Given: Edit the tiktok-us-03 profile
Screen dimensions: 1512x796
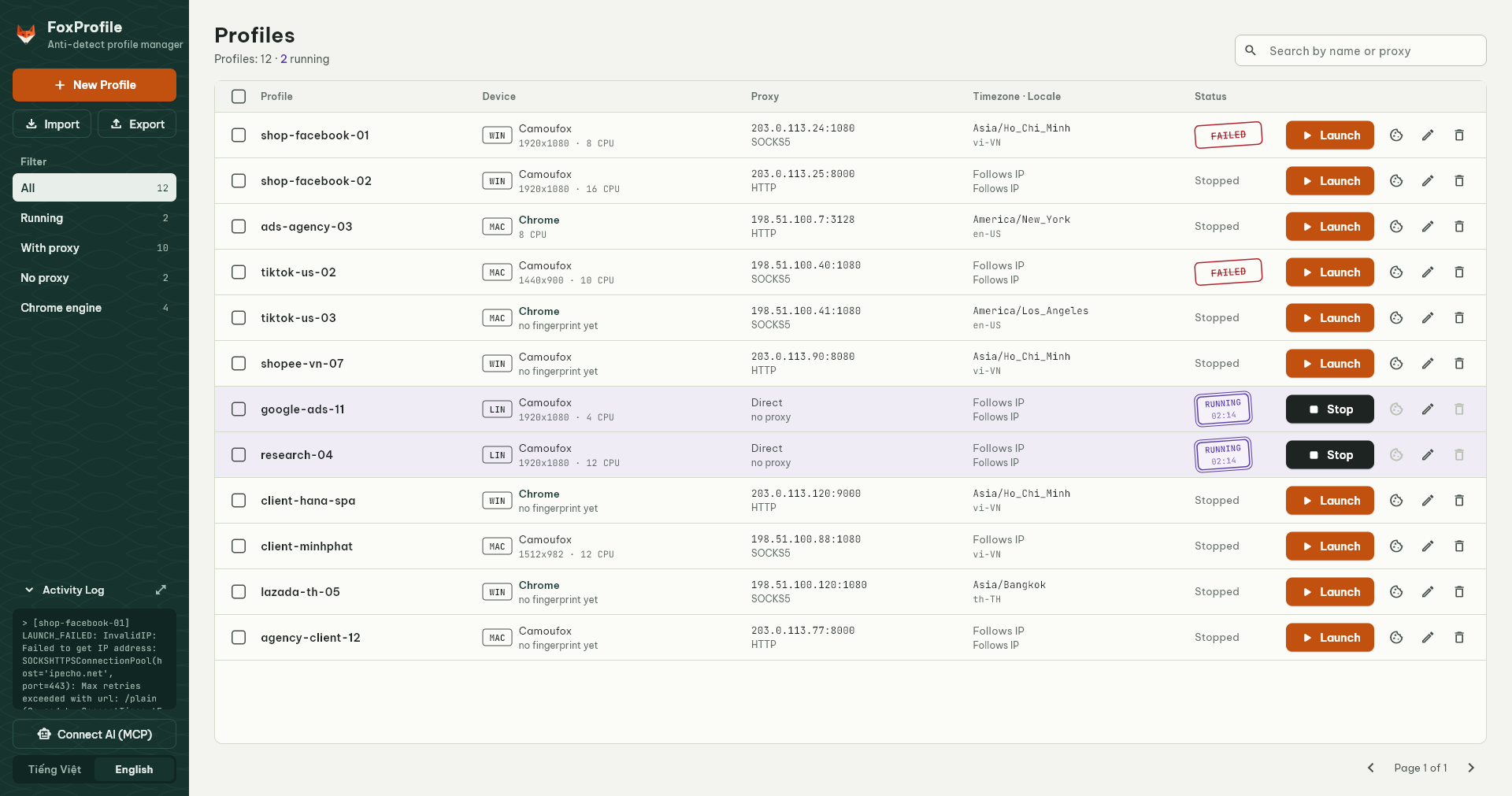Looking at the screenshot, I should tap(1428, 318).
